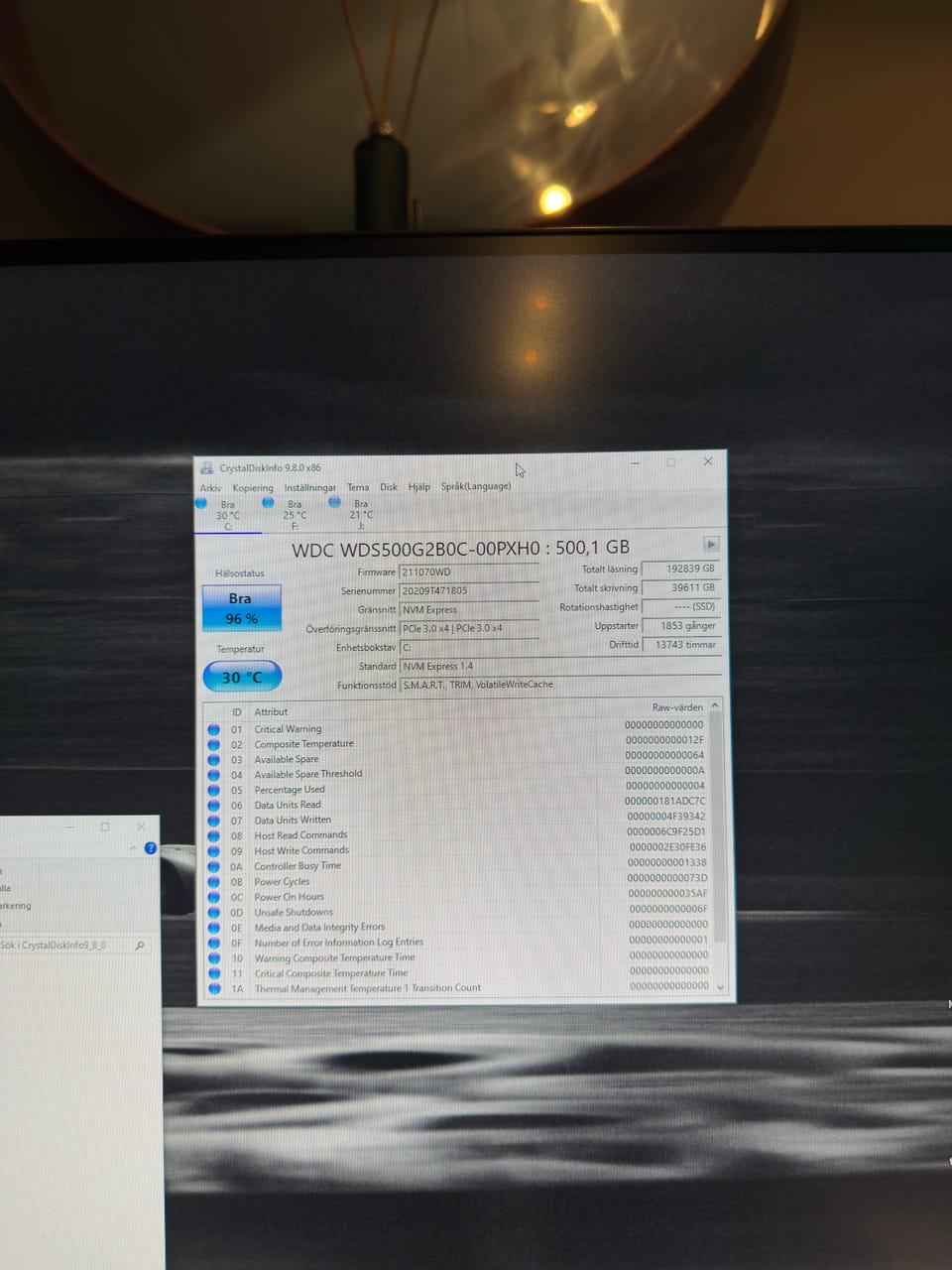This screenshot has width=952, height=1270.
Task: Select the C: drive tab at 30 °C
Action: 228,515
